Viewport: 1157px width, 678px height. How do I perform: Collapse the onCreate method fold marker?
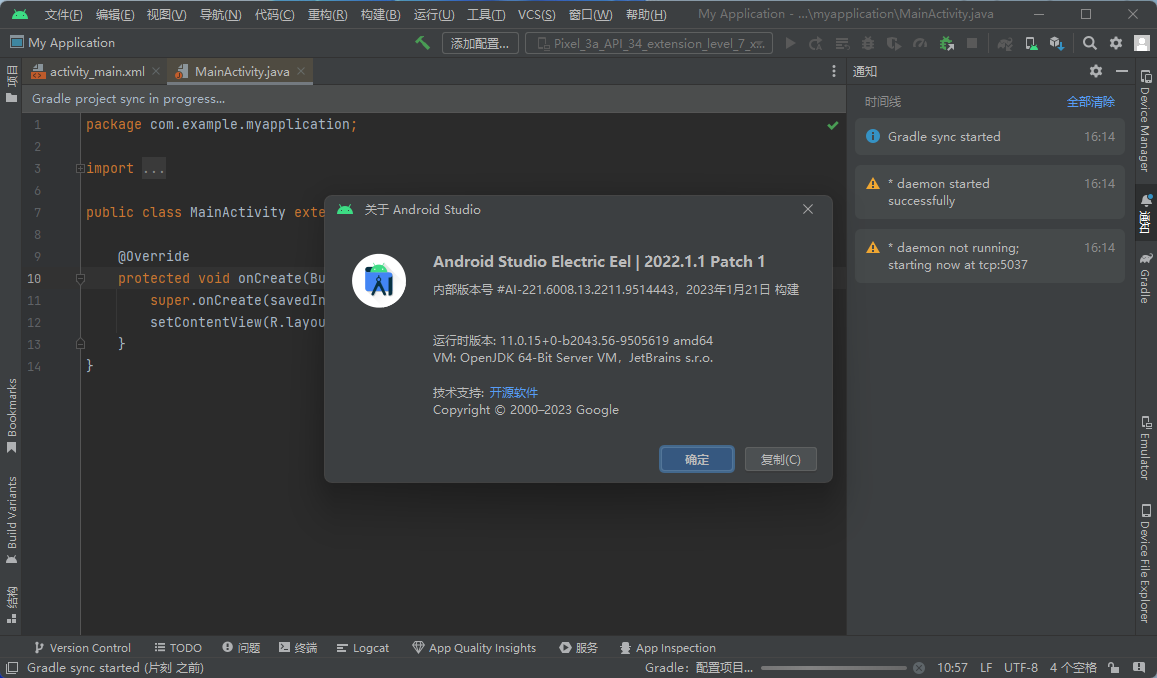[x=80, y=278]
